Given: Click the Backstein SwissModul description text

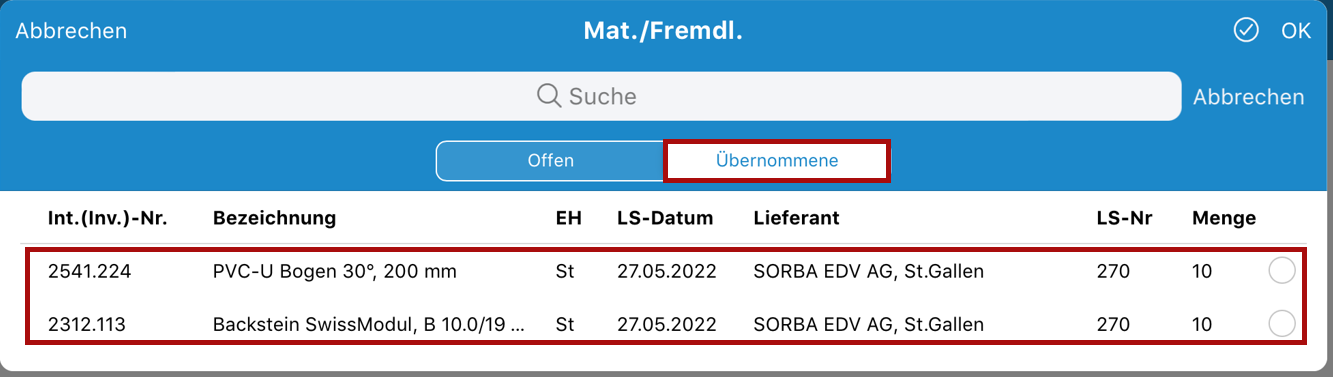Looking at the screenshot, I should (369, 325).
